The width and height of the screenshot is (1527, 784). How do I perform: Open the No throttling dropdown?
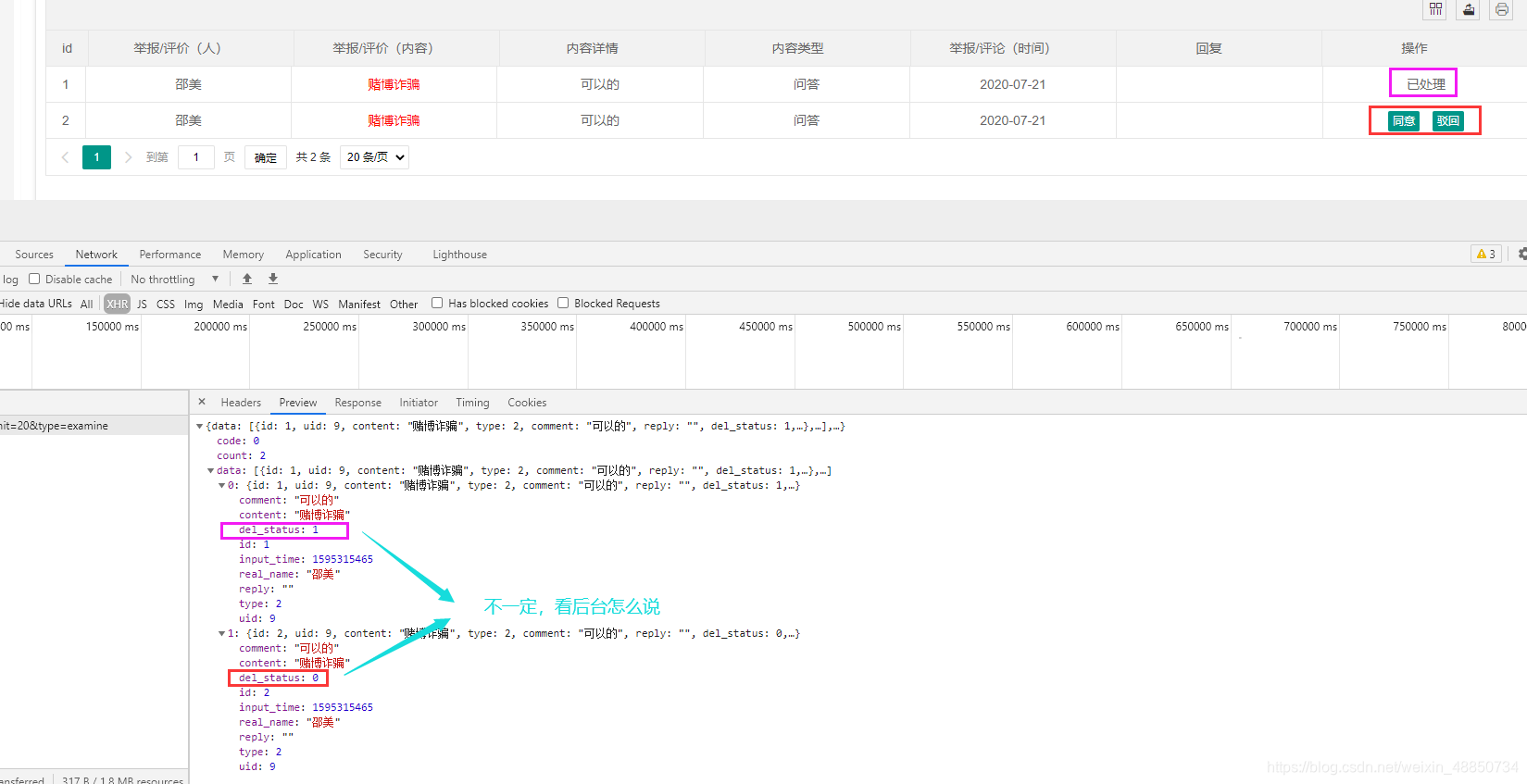tap(174, 279)
